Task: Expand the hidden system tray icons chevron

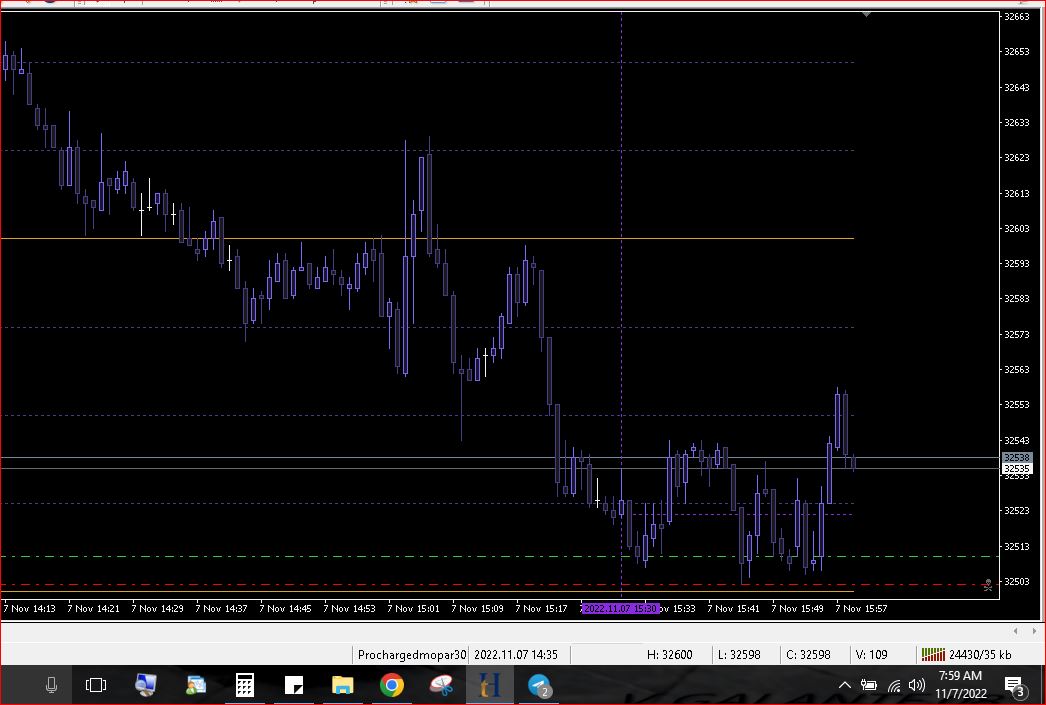Action: coord(845,685)
